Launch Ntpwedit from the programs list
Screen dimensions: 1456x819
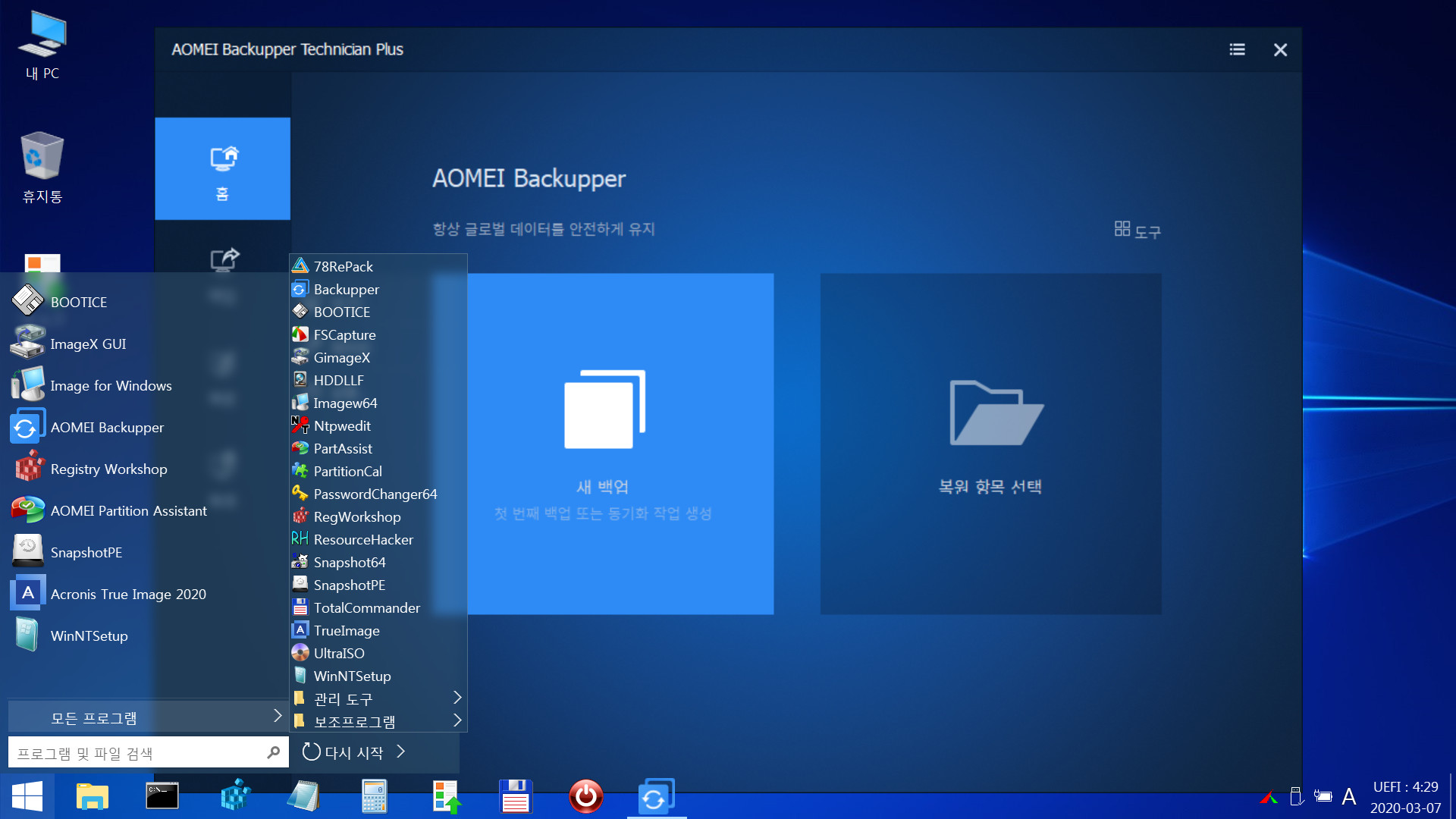point(378,425)
